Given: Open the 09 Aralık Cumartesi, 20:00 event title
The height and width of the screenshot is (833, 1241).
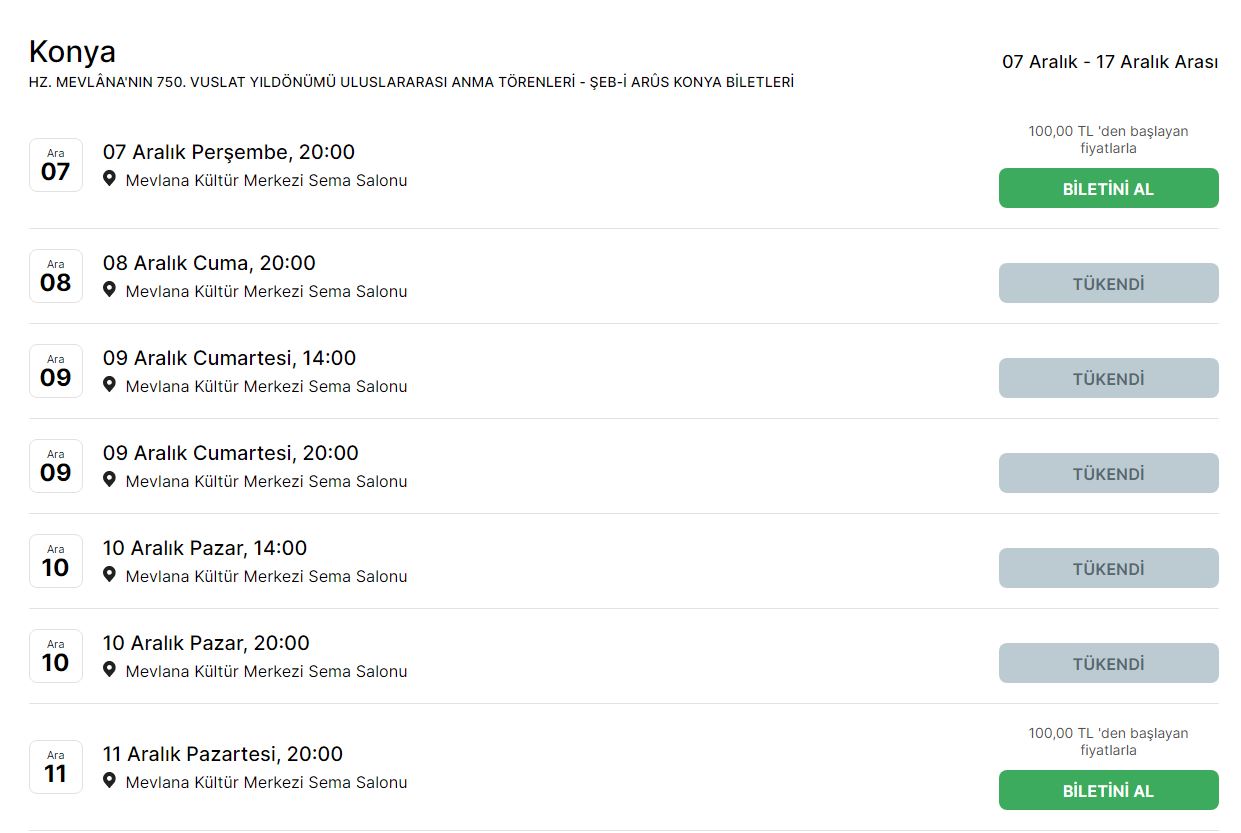Looking at the screenshot, I should tap(230, 453).
